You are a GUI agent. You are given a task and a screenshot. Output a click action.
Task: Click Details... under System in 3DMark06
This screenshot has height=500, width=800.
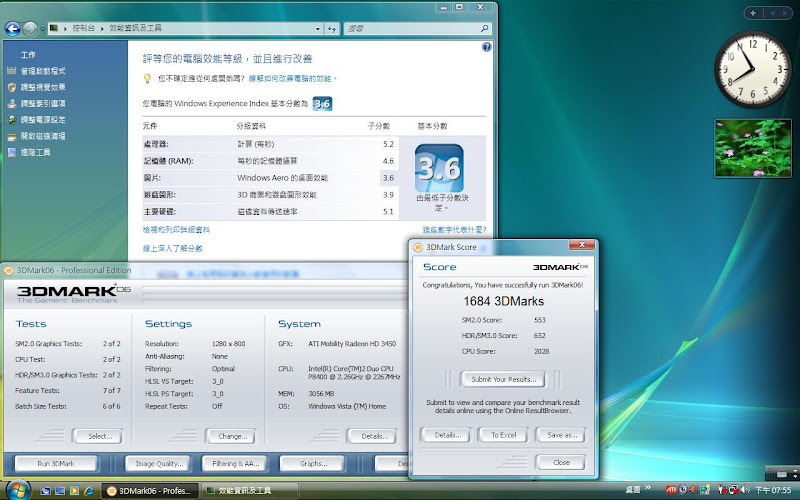tap(373, 436)
